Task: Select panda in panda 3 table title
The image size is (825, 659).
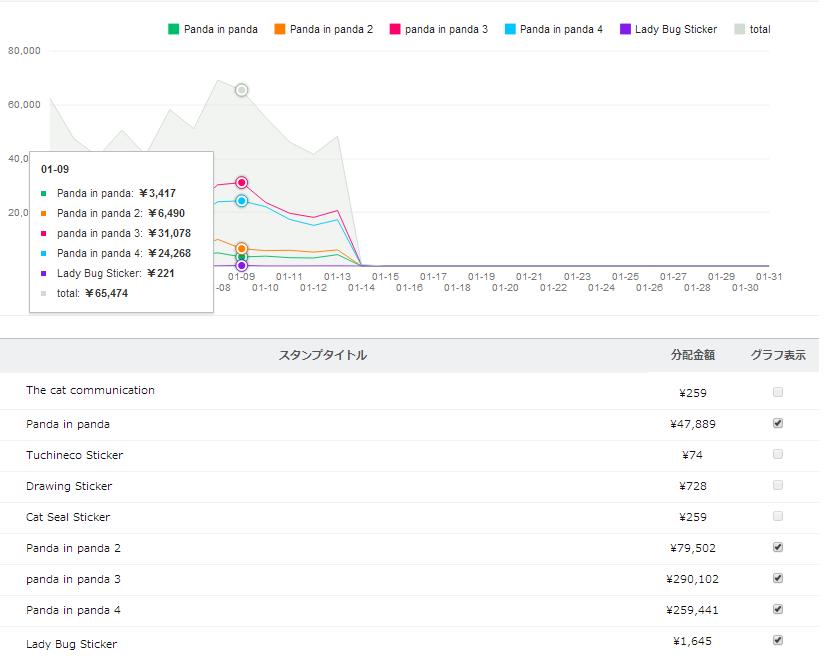Action: [x=73, y=580]
